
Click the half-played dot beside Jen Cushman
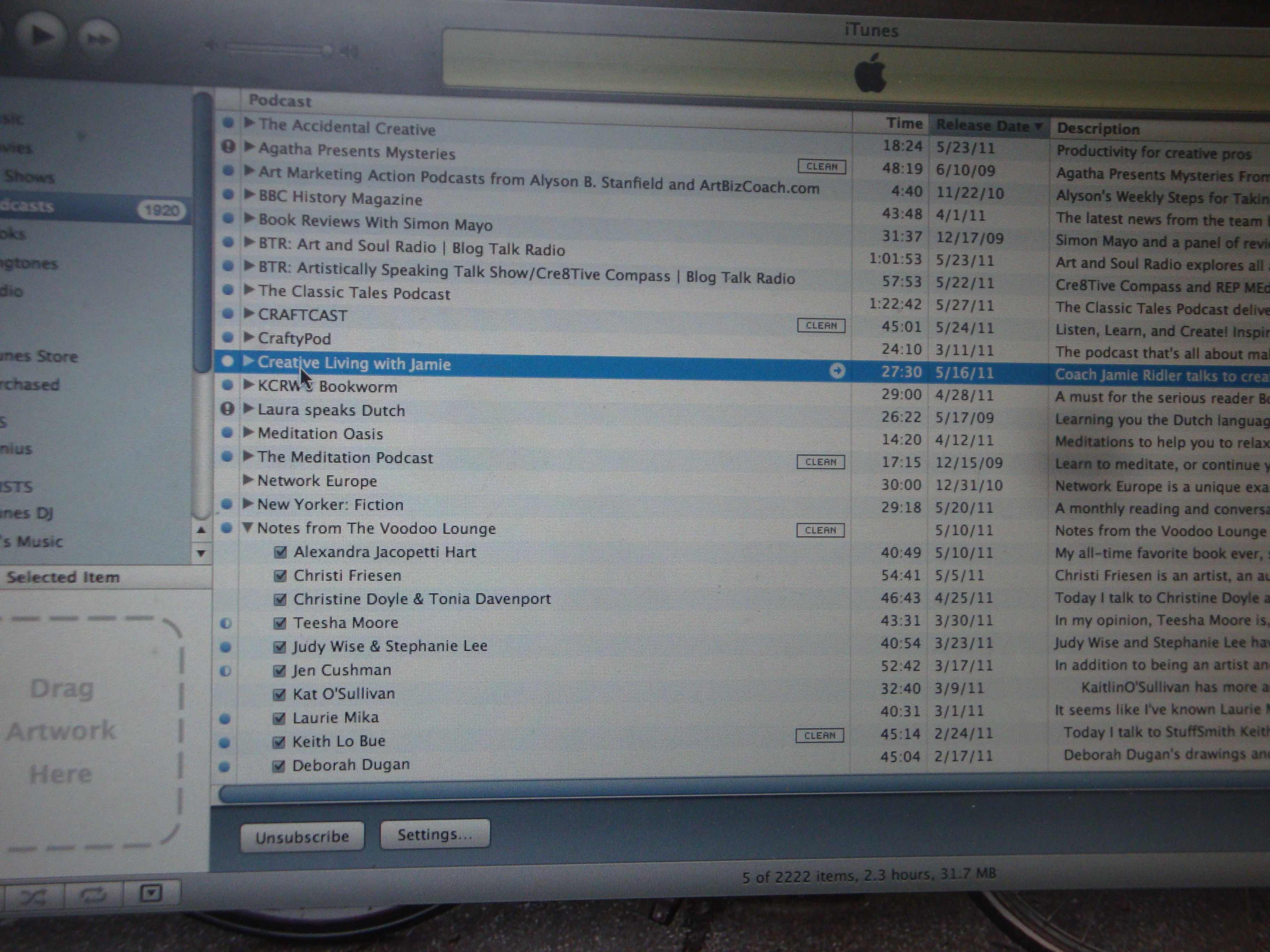(x=225, y=670)
